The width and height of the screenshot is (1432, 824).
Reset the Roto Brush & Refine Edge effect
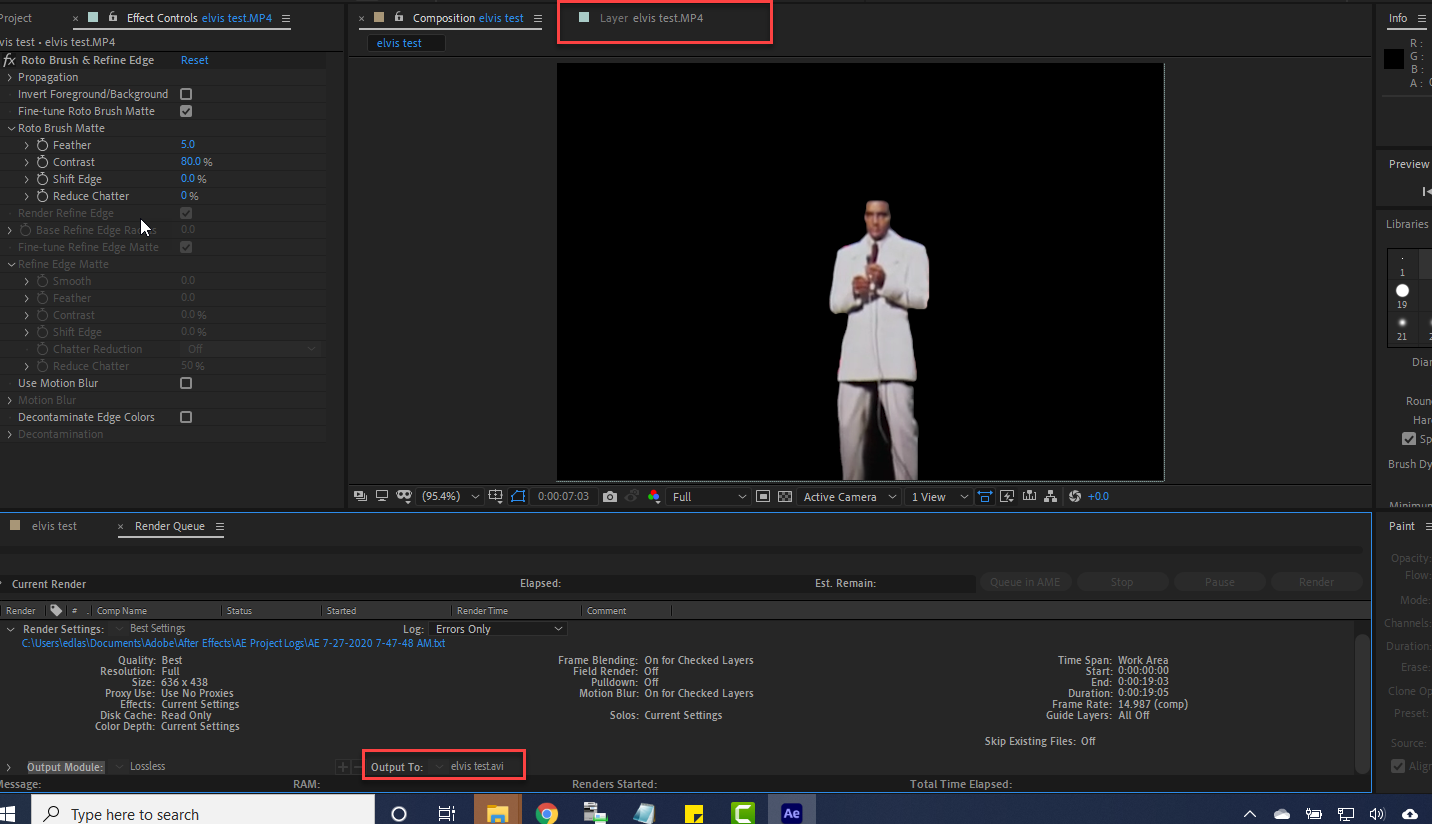click(x=194, y=60)
